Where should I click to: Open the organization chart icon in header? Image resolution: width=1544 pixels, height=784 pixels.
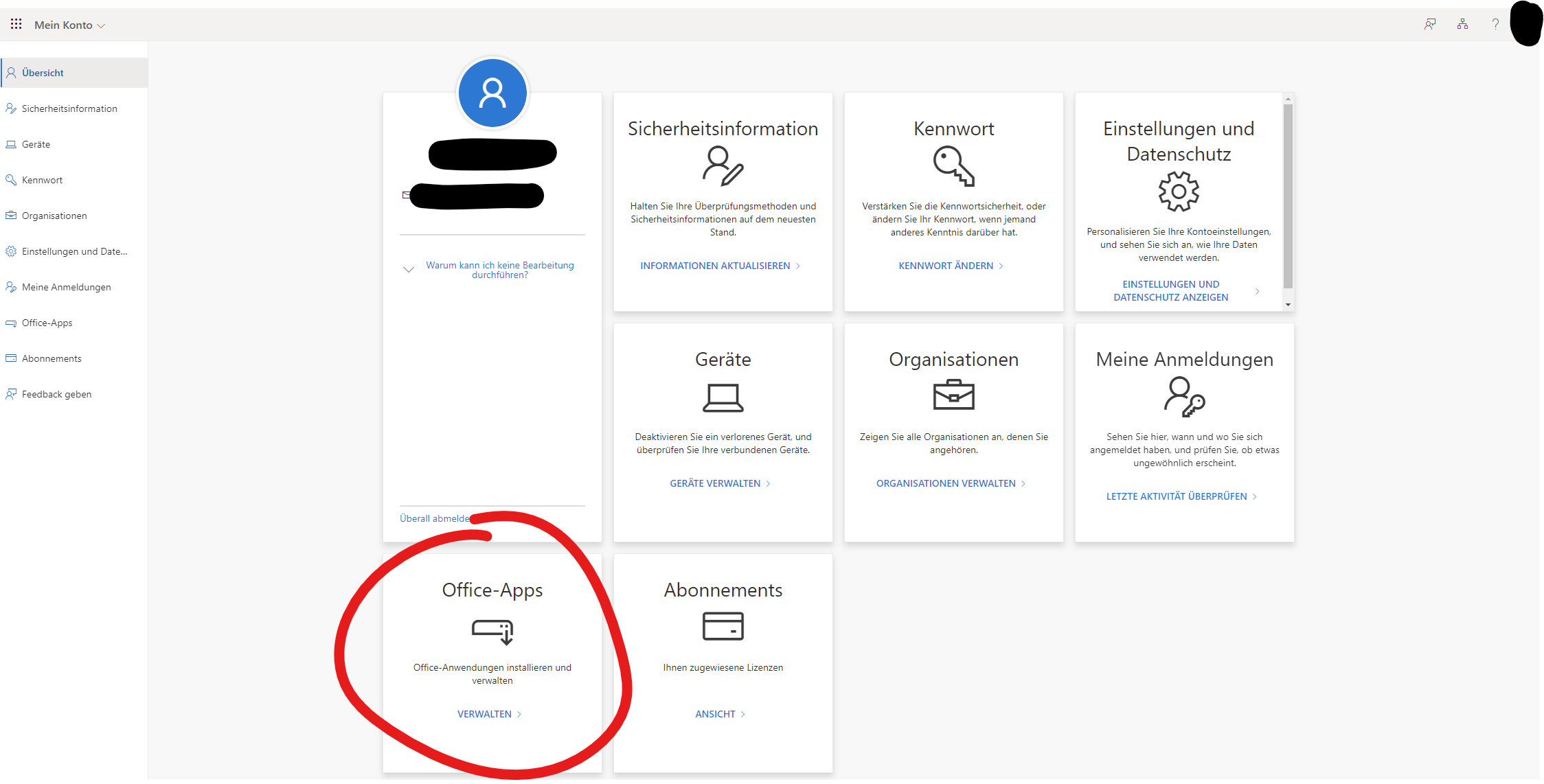pos(1462,24)
